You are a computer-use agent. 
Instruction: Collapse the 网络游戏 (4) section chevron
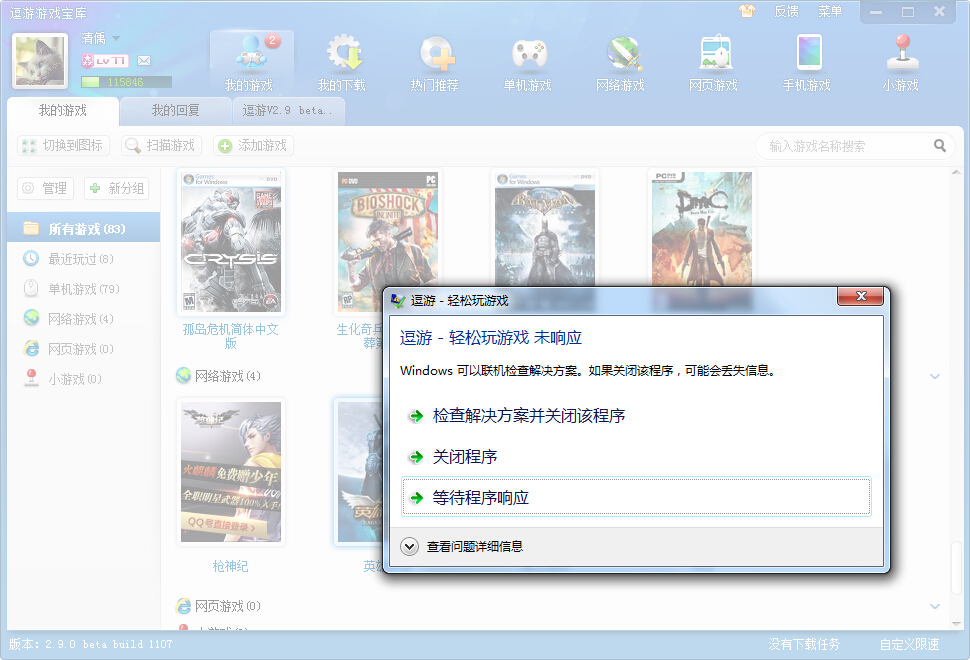click(x=935, y=376)
